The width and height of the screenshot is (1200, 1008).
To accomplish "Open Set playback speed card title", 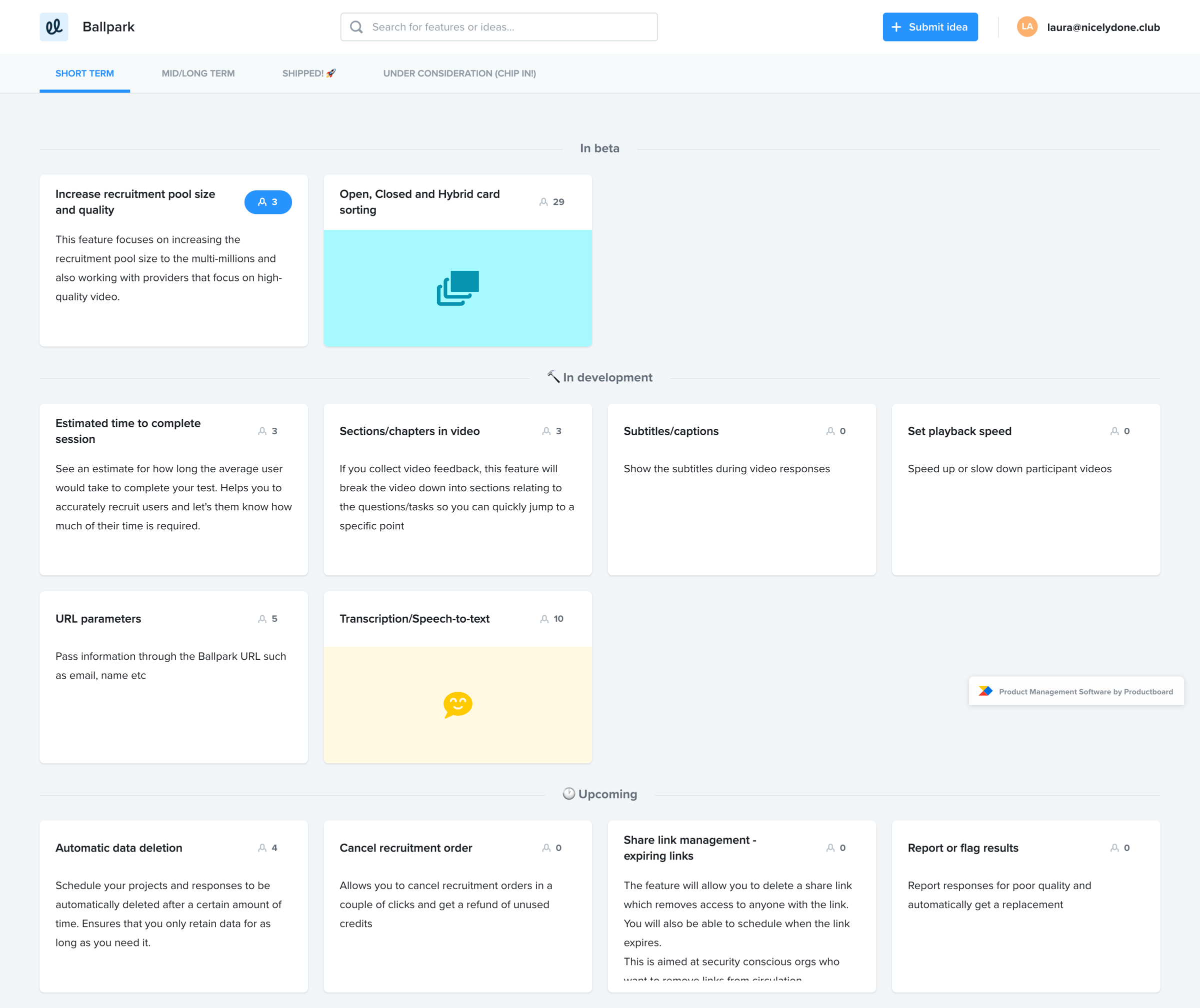I will pos(959,431).
